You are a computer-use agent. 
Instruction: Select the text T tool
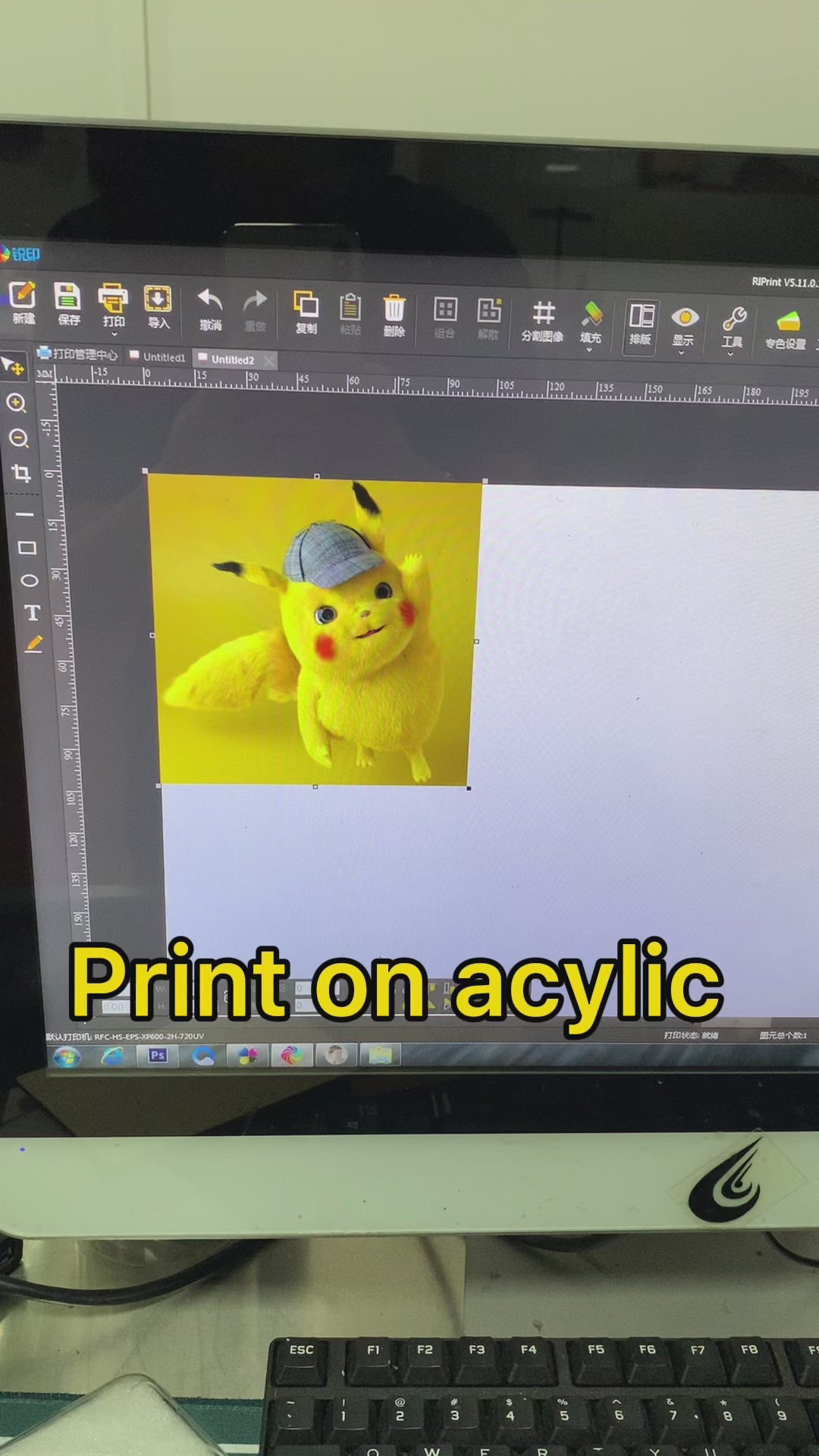(x=32, y=613)
